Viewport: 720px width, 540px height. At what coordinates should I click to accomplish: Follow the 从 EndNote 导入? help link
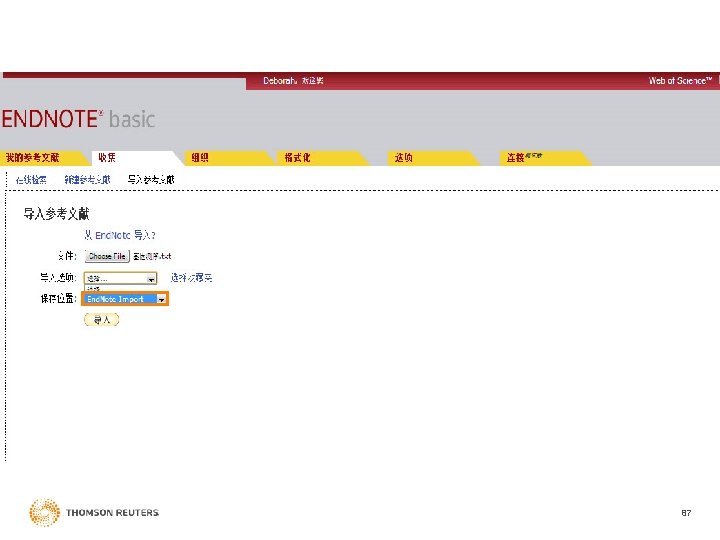pyautogui.click(x=120, y=235)
